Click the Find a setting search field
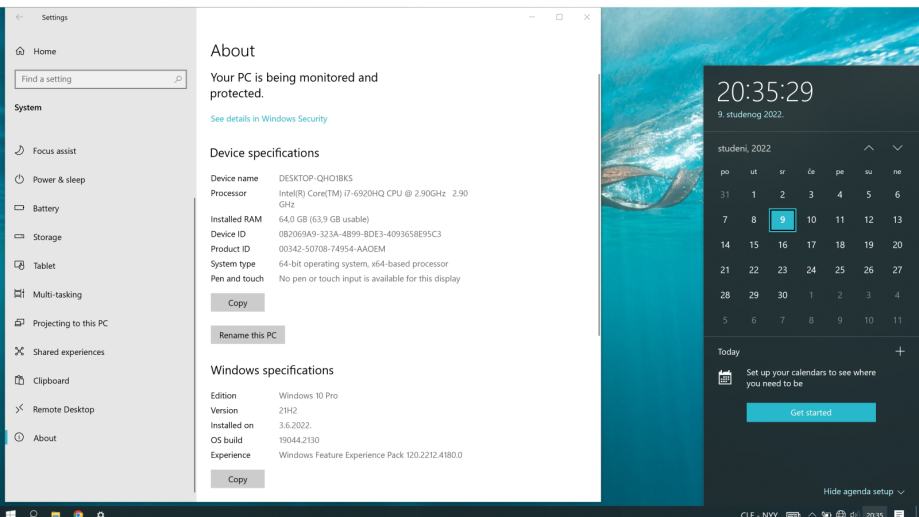 [x=100, y=79]
